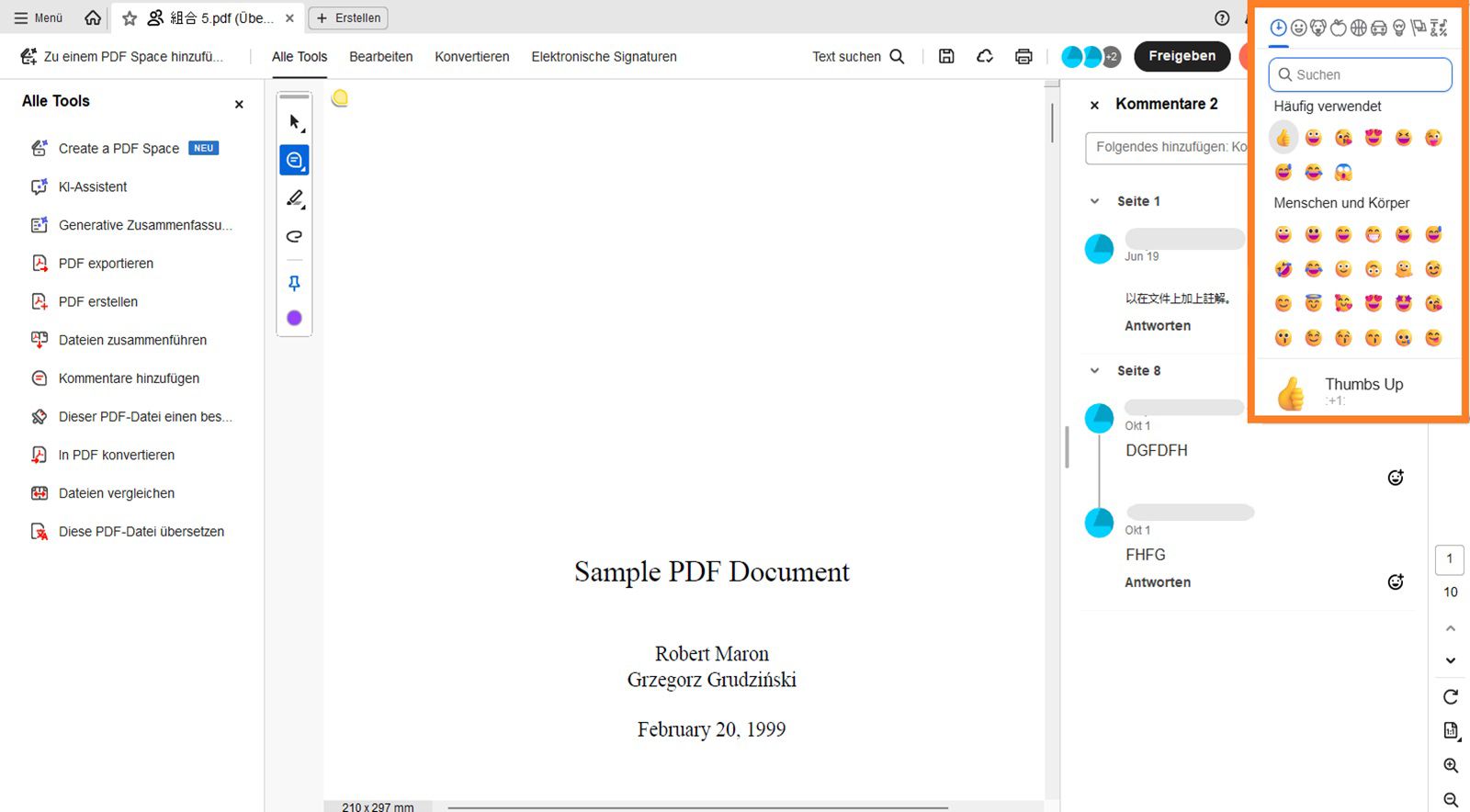Choose the rolling-on-floor laughing emoji

pyautogui.click(x=1283, y=269)
